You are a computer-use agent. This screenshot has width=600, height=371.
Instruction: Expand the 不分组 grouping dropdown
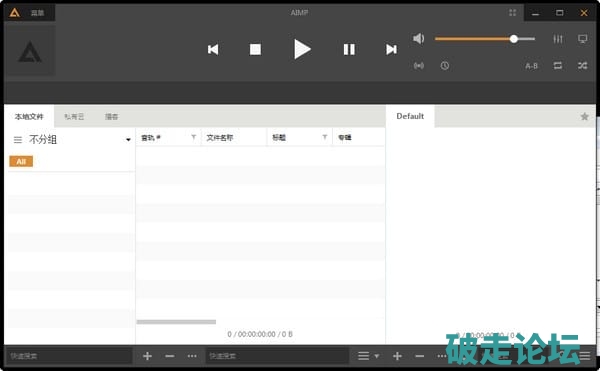click(128, 140)
